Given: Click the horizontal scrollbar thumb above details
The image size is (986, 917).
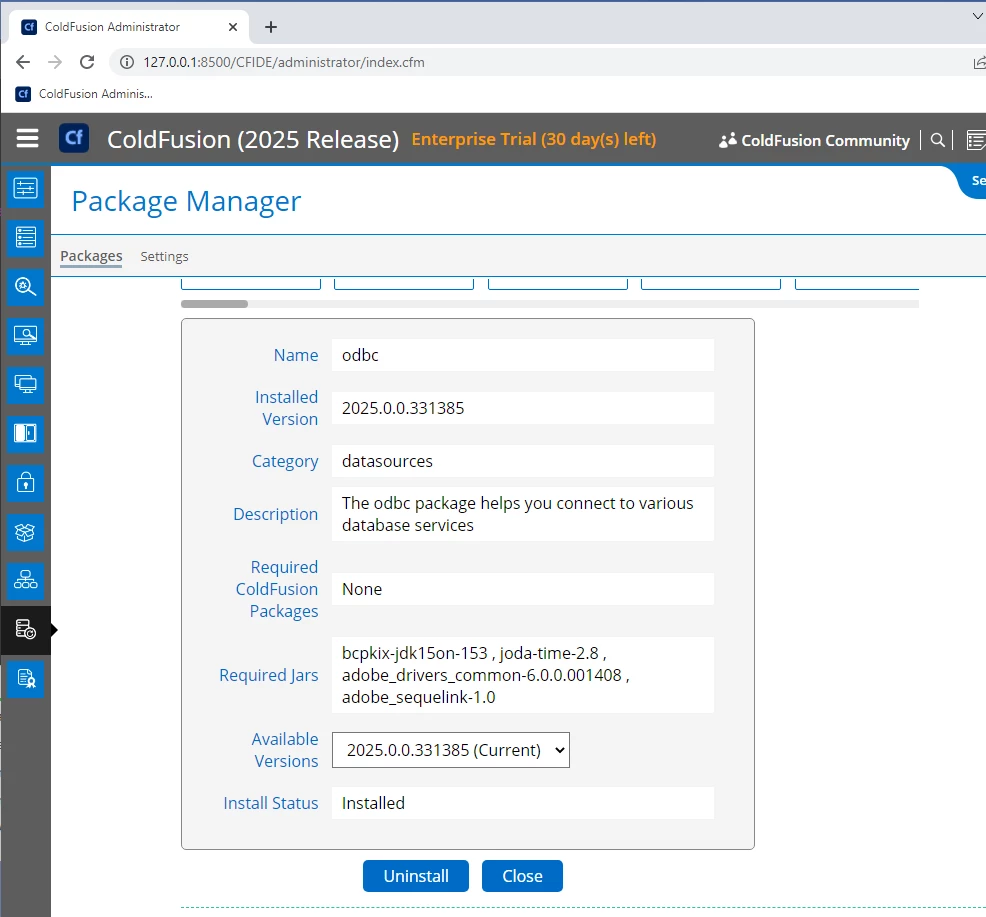Looking at the screenshot, I should click(x=214, y=304).
